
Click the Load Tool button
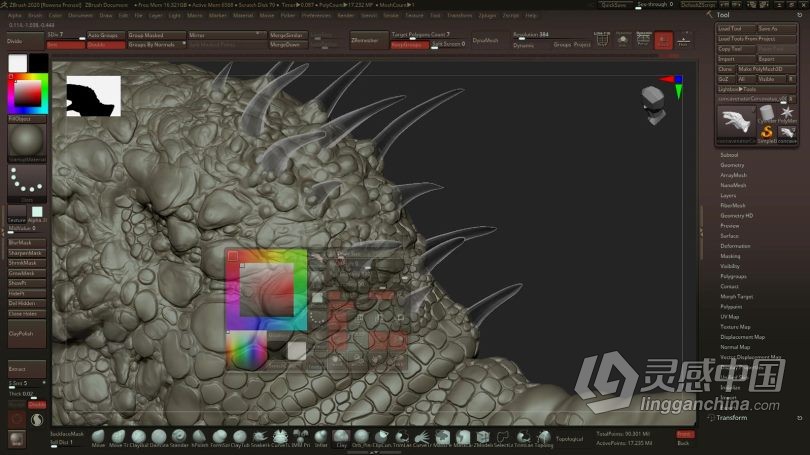tap(736, 28)
